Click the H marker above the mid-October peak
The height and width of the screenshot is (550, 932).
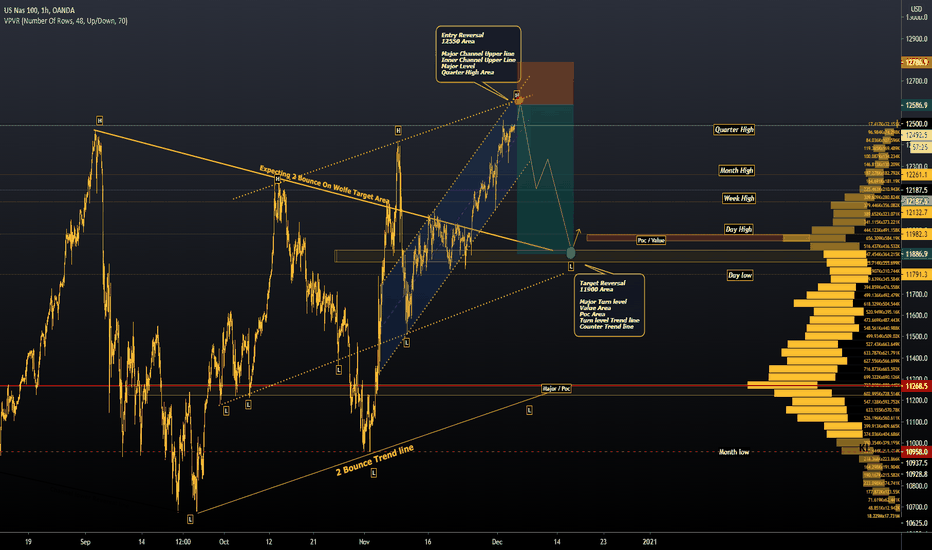[278, 178]
